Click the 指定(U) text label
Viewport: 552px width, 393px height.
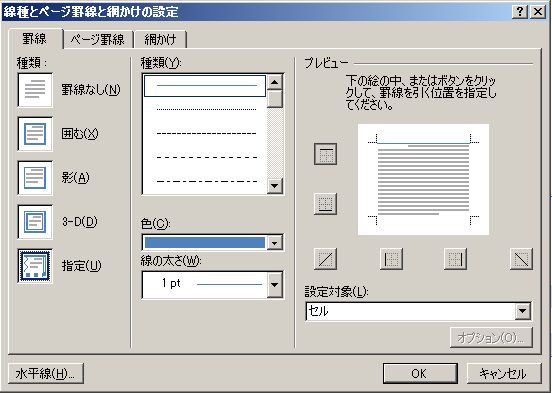pyautogui.click(x=81, y=266)
